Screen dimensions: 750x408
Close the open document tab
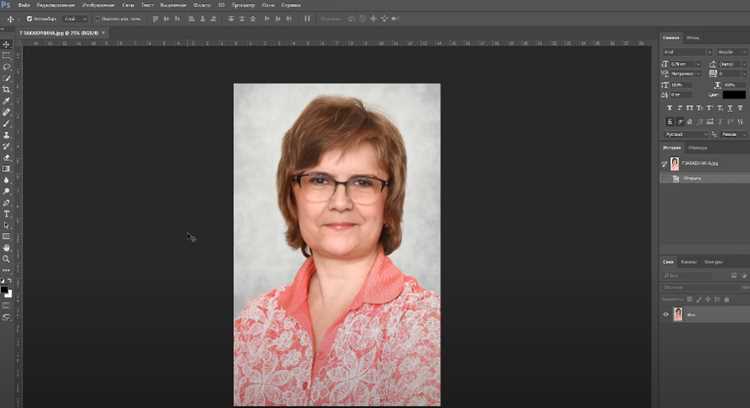click(x=103, y=33)
